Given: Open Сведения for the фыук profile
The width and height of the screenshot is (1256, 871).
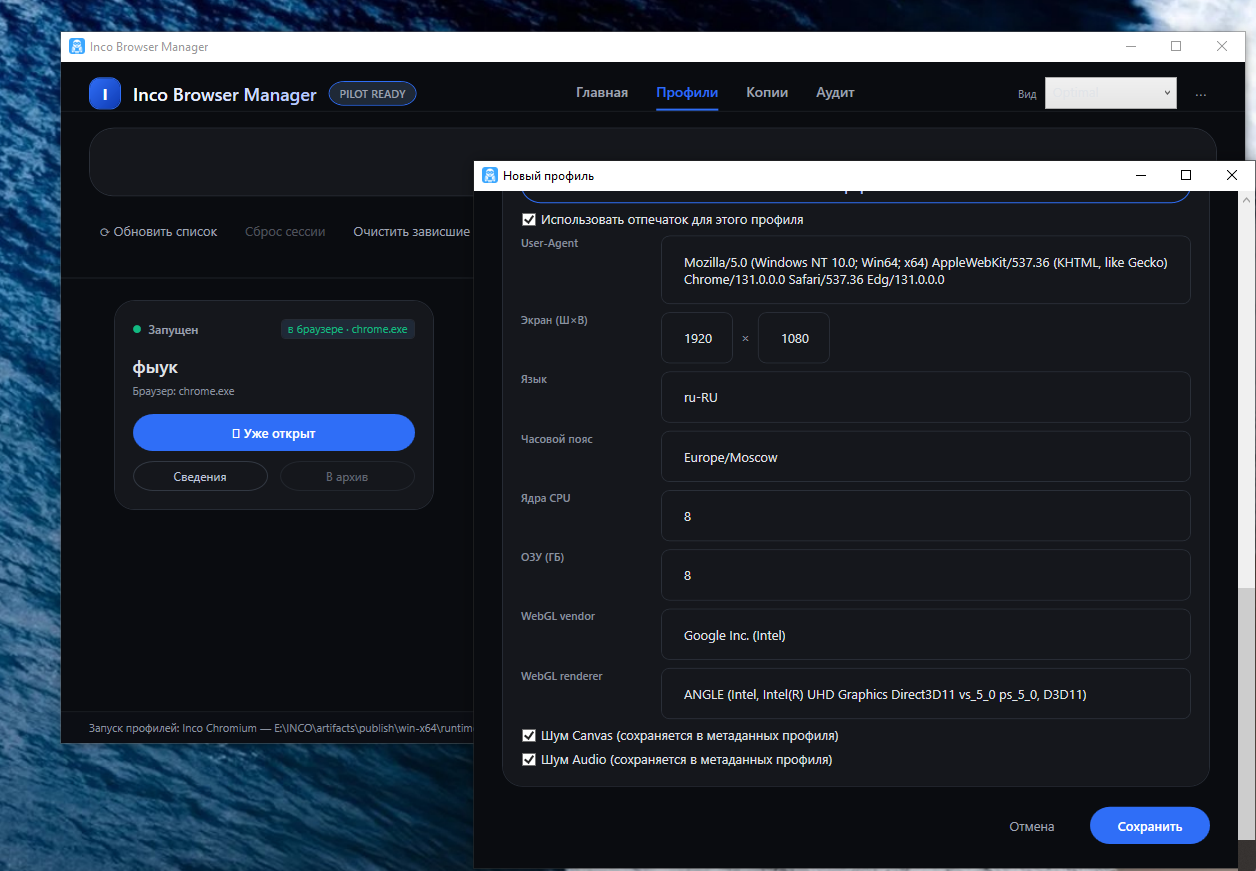Looking at the screenshot, I should (200, 477).
